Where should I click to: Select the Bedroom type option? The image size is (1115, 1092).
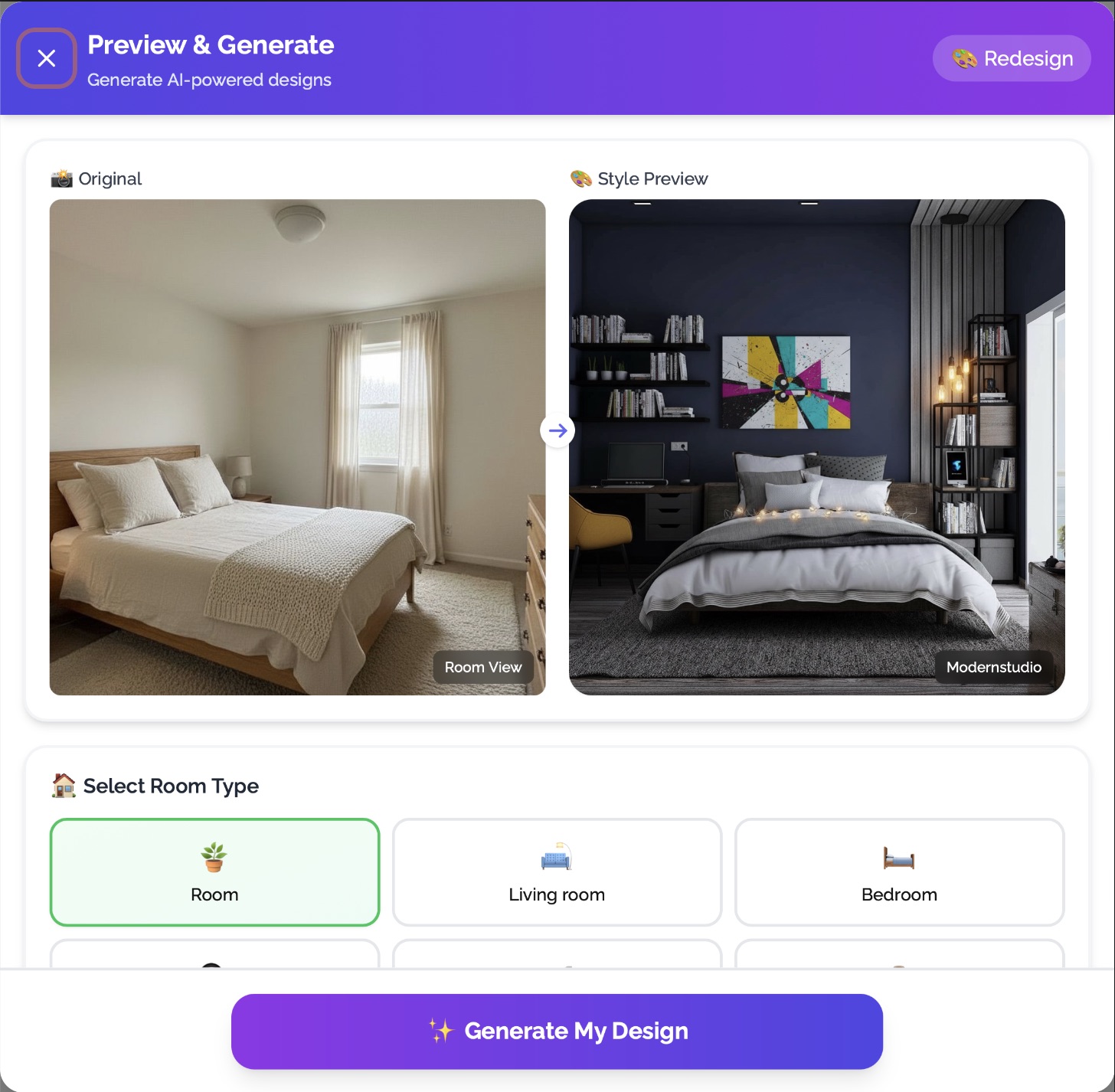coord(900,872)
